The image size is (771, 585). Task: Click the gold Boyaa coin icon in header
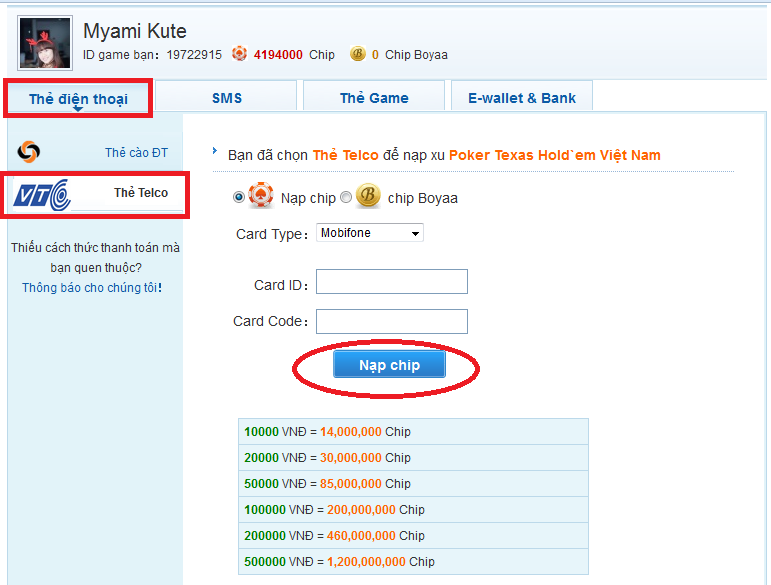click(357, 54)
